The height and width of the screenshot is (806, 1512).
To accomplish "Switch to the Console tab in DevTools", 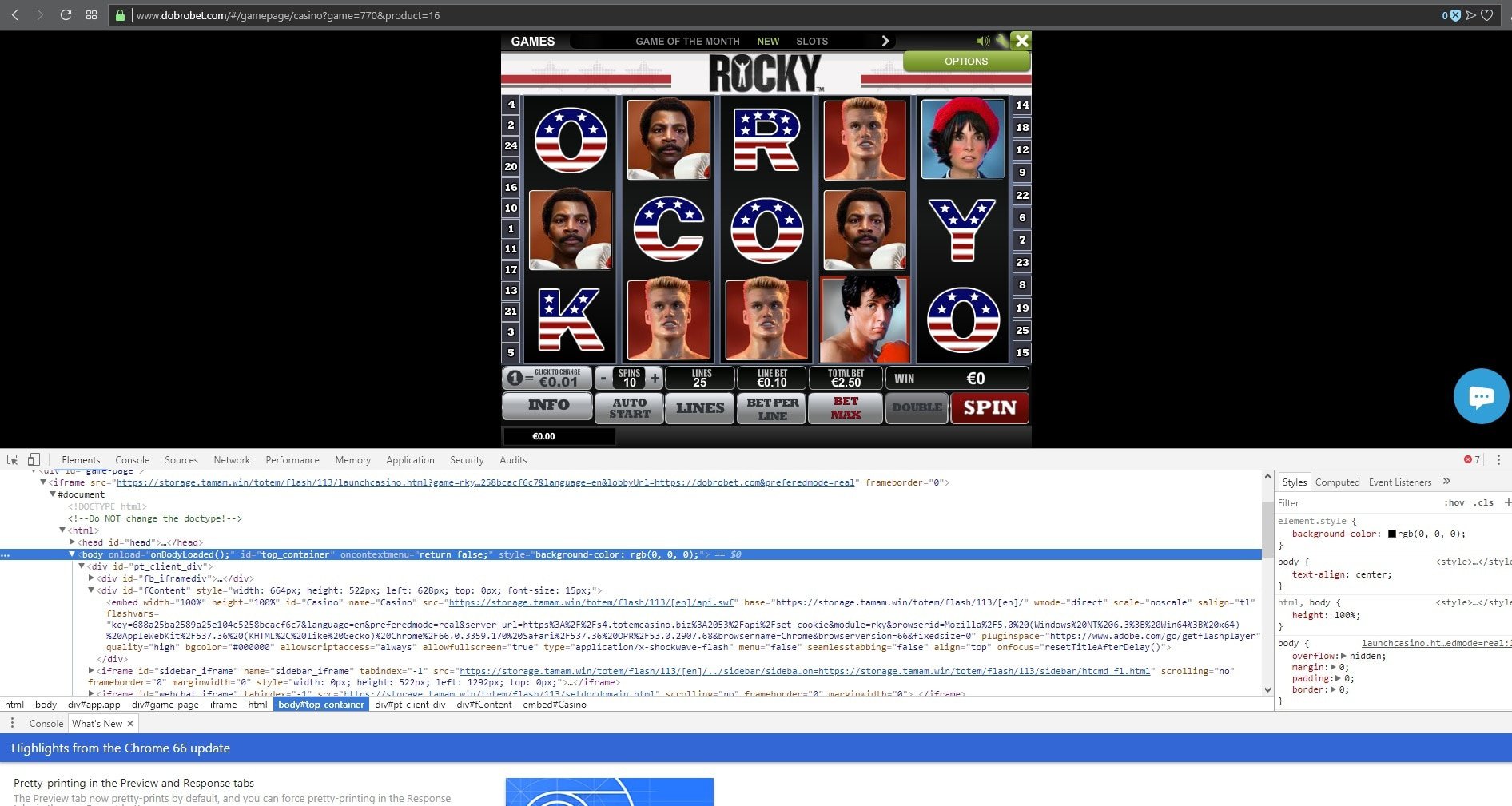I will click(132, 459).
